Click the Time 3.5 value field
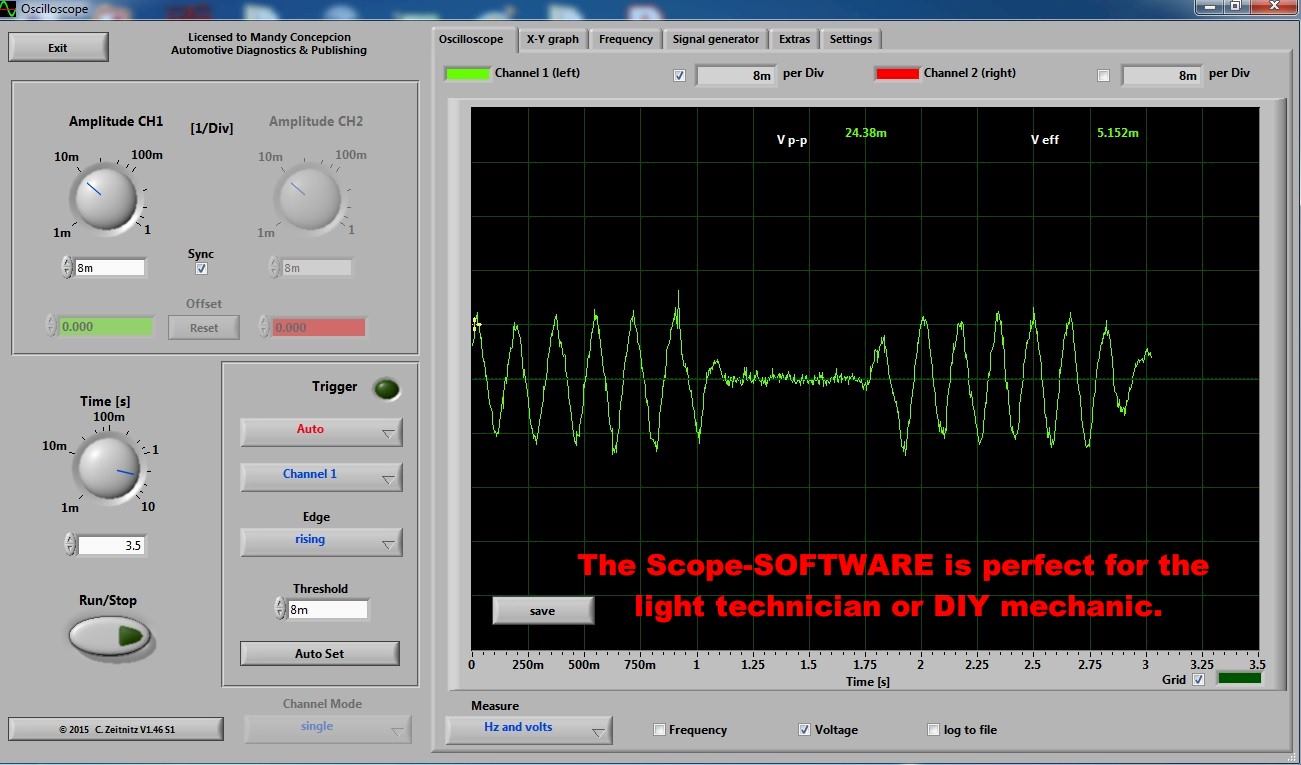This screenshot has width=1301, height=765. point(112,545)
